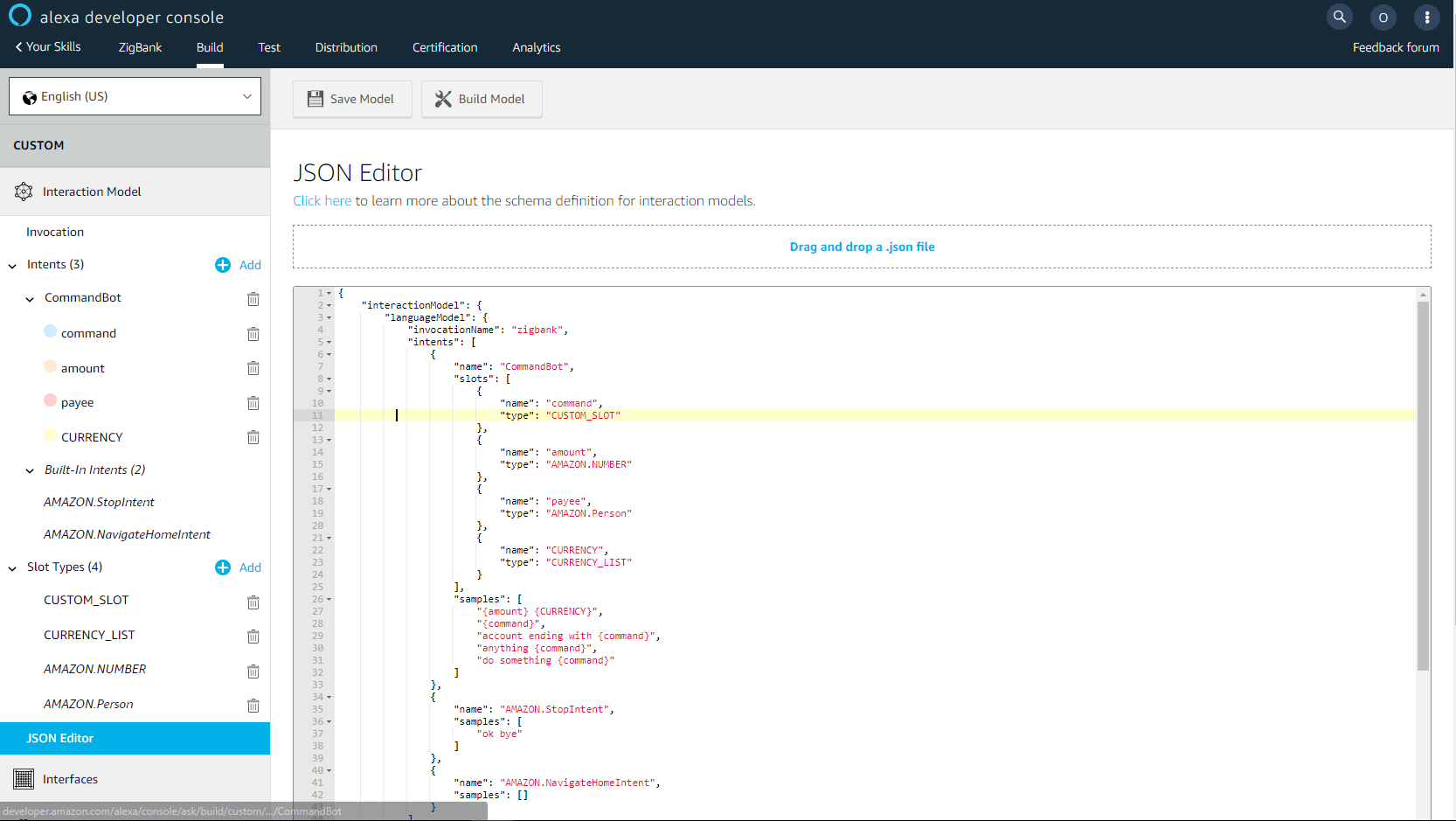The height and width of the screenshot is (821, 1456).
Task: Open the user account 'O' icon
Action: (x=1383, y=17)
